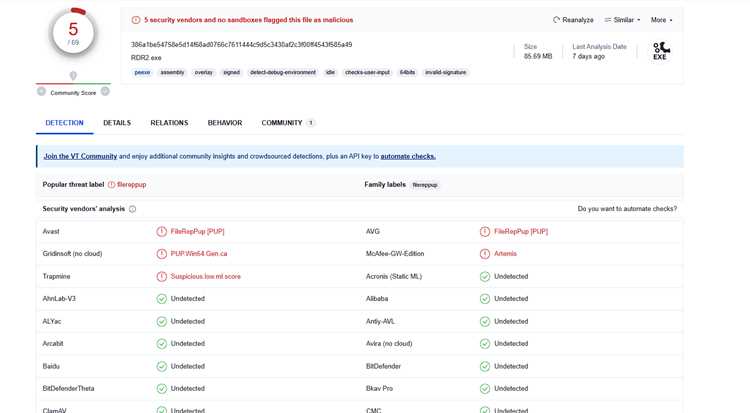
Task: Click the AhnLab-V3 undetected checkmark icon
Action: coord(162,299)
